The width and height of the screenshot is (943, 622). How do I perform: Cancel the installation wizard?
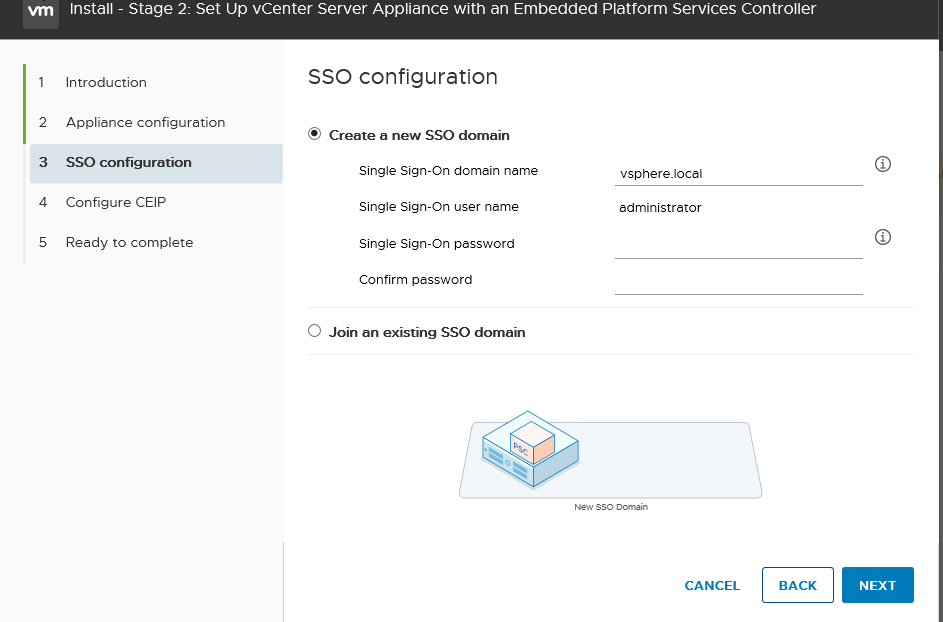[712, 585]
